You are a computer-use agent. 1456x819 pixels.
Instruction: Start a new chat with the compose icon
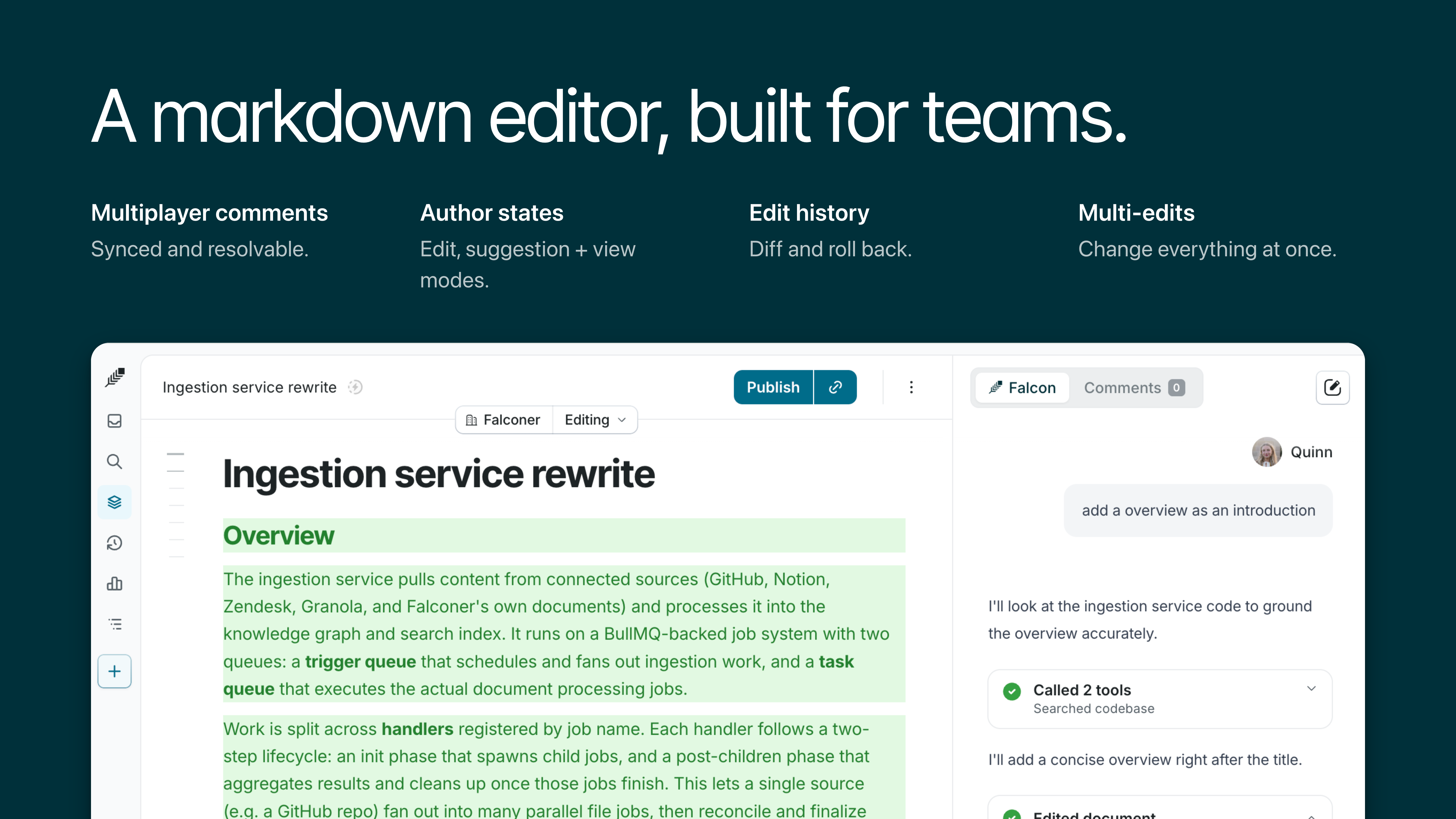point(1333,388)
